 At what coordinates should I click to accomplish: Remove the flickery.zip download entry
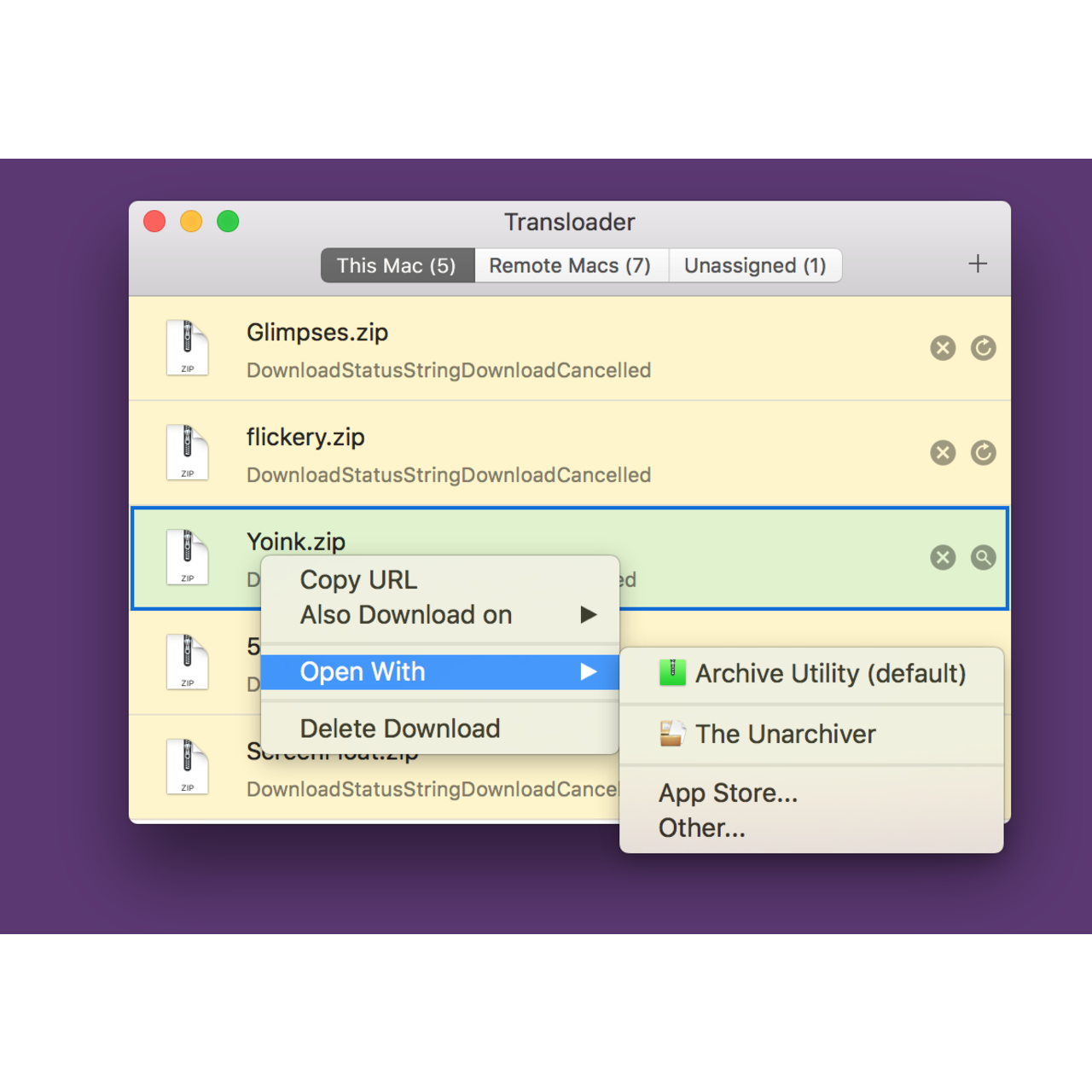(x=943, y=453)
